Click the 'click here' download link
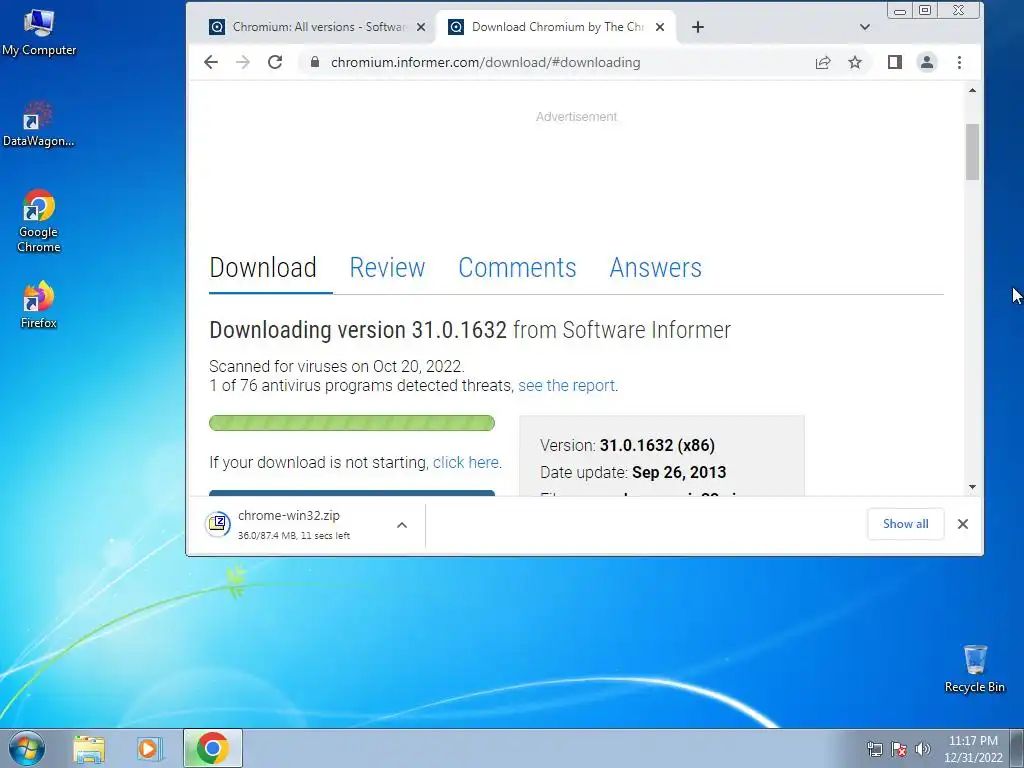The width and height of the screenshot is (1024, 768). pyautogui.click(x=466, y=462)
